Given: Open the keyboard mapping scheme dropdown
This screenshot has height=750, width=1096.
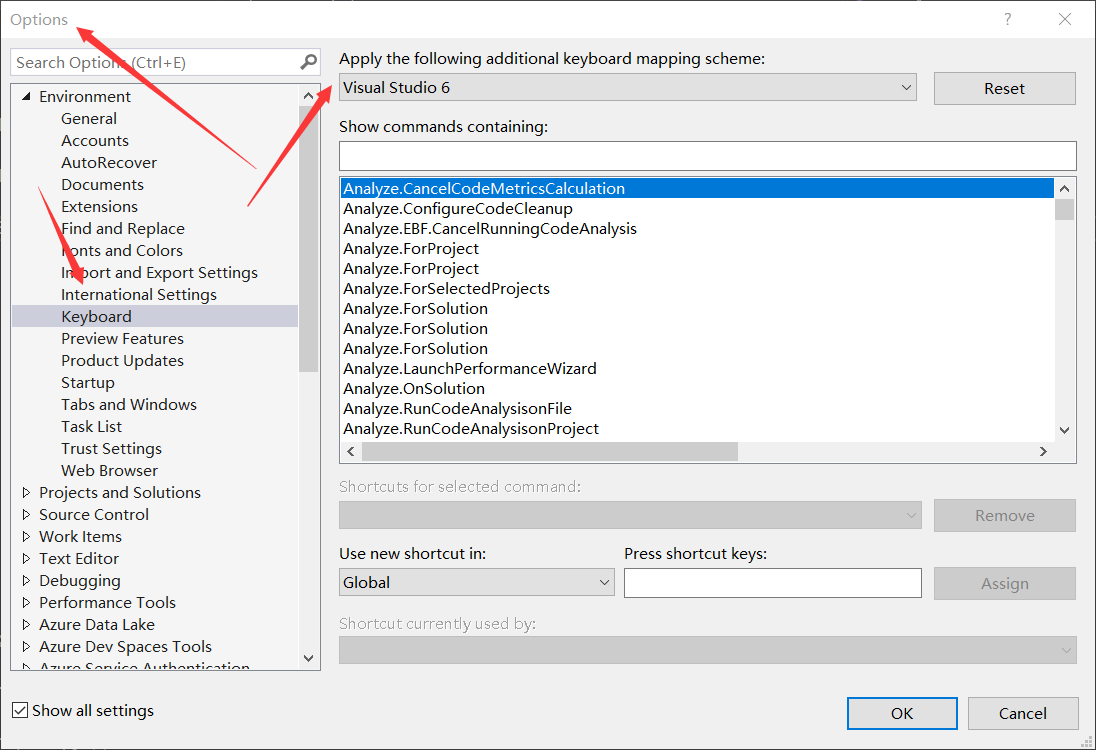Looking at the screenshot, I should point(905,87).
